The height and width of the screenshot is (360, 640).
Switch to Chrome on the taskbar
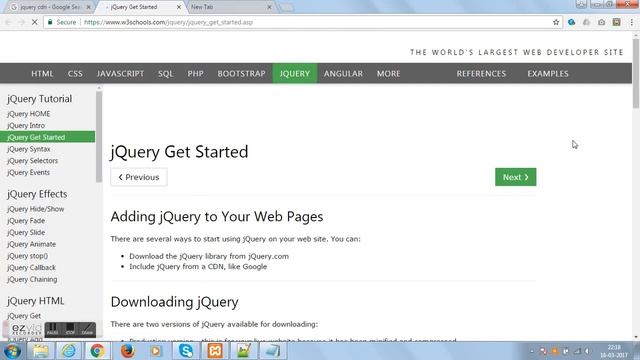pyautogui.click(x=97, y=351)
